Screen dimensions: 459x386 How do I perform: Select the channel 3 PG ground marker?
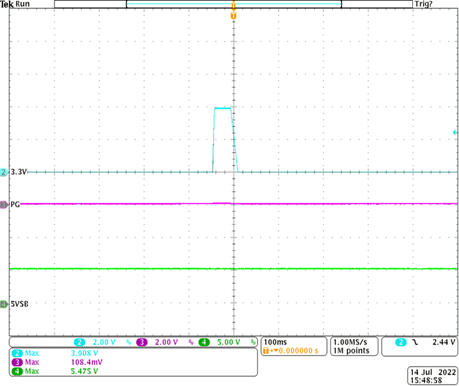pyautogui.click(x=4, y=205)
